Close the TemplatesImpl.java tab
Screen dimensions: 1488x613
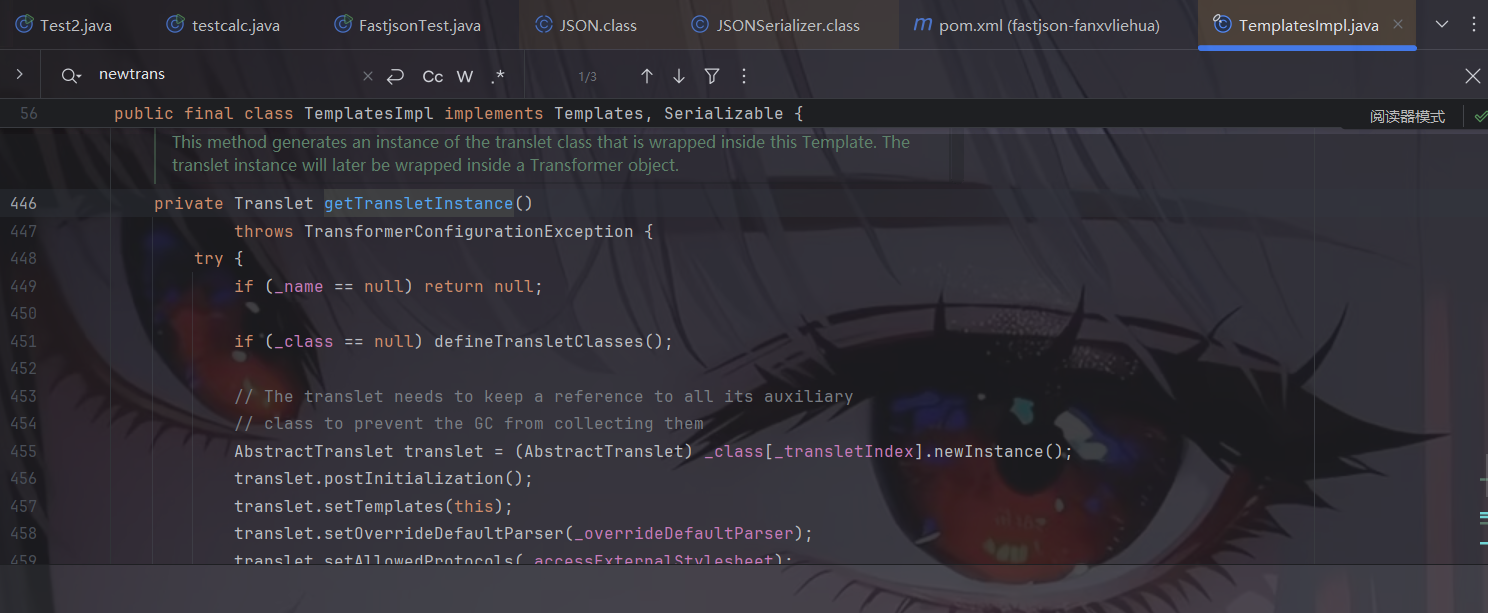[x=1397, y=25]
